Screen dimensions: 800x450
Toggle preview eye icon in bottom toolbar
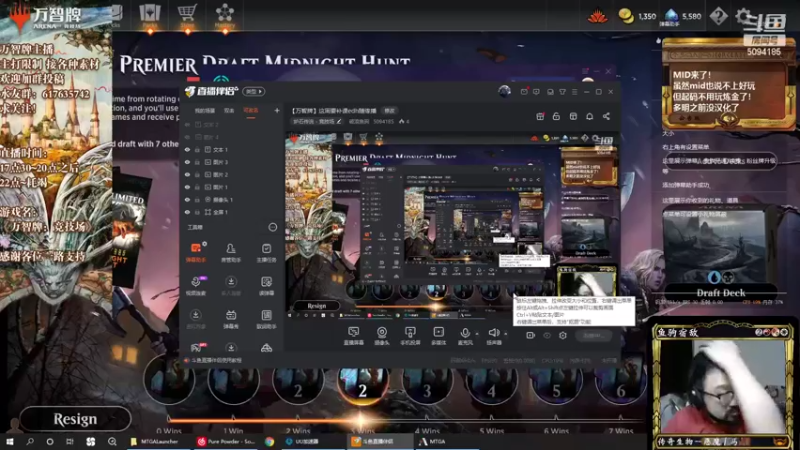(547, 335)
